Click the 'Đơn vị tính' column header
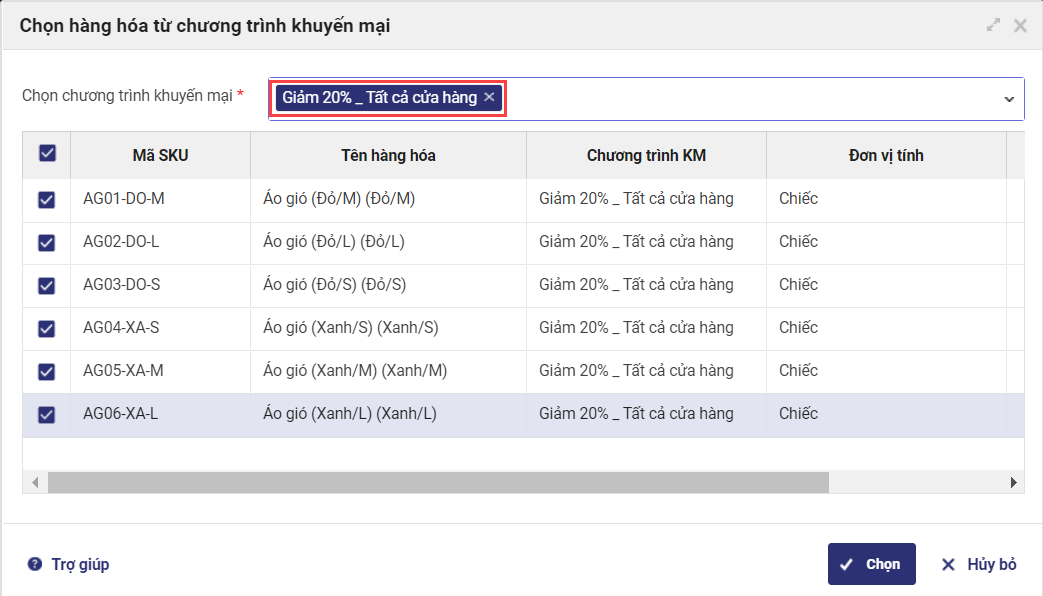This screenshot has width=1043, height=596. point(885,155)
